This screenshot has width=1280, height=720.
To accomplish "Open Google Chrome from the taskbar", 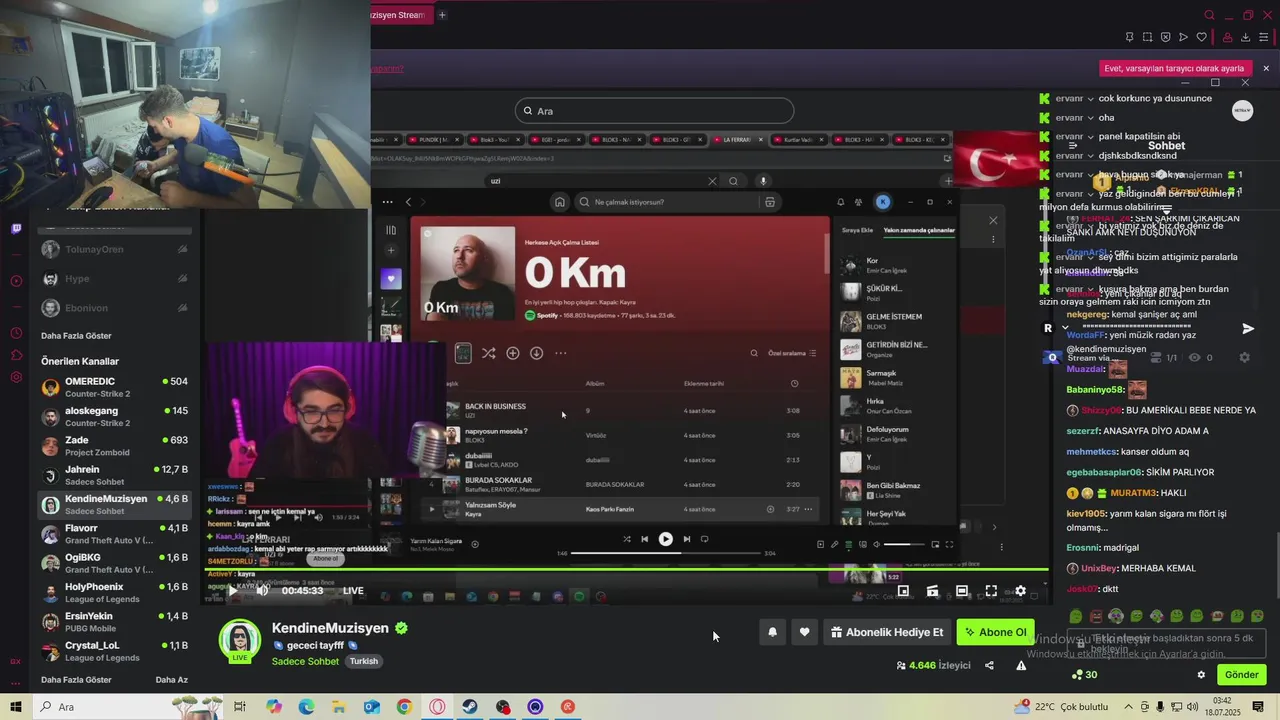I will click(404, 707).
